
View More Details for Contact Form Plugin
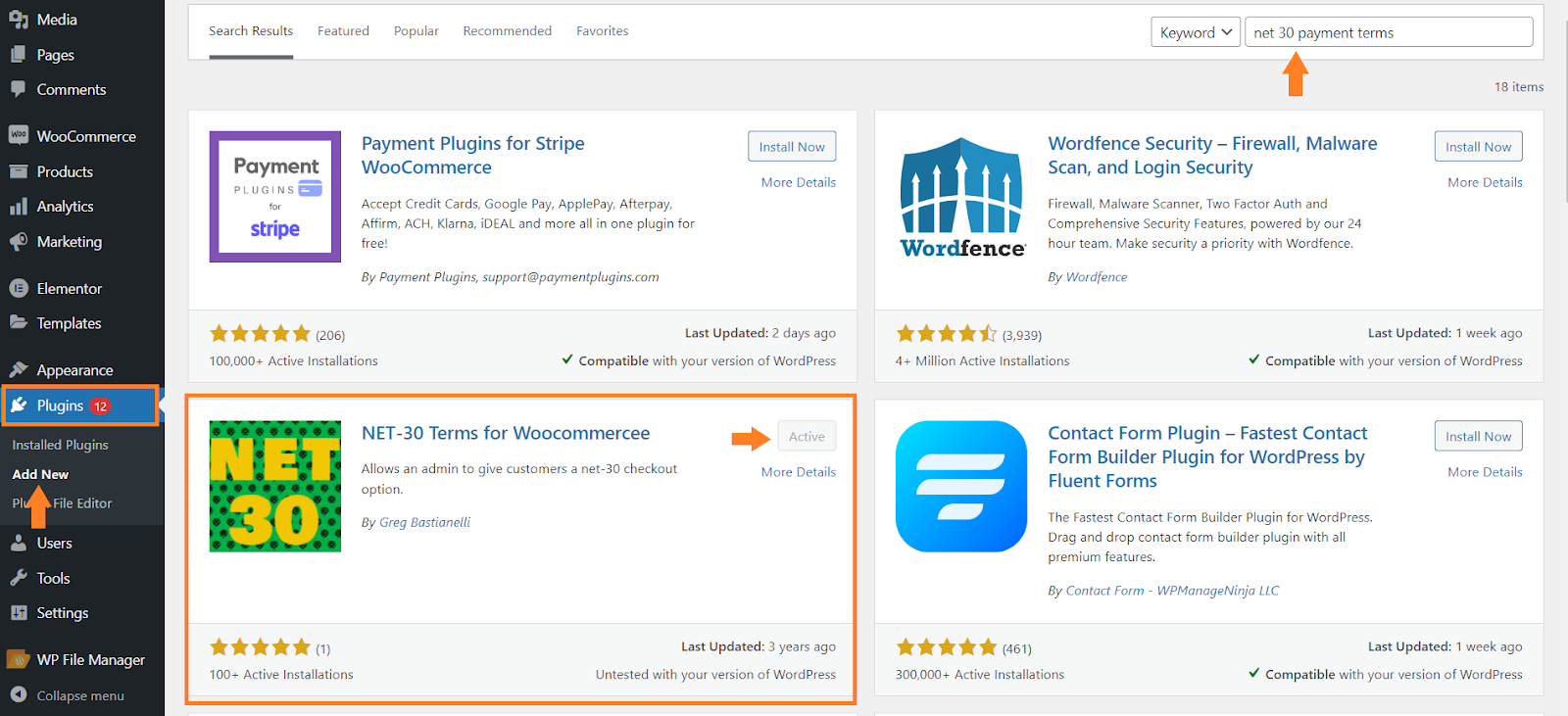1485,472
